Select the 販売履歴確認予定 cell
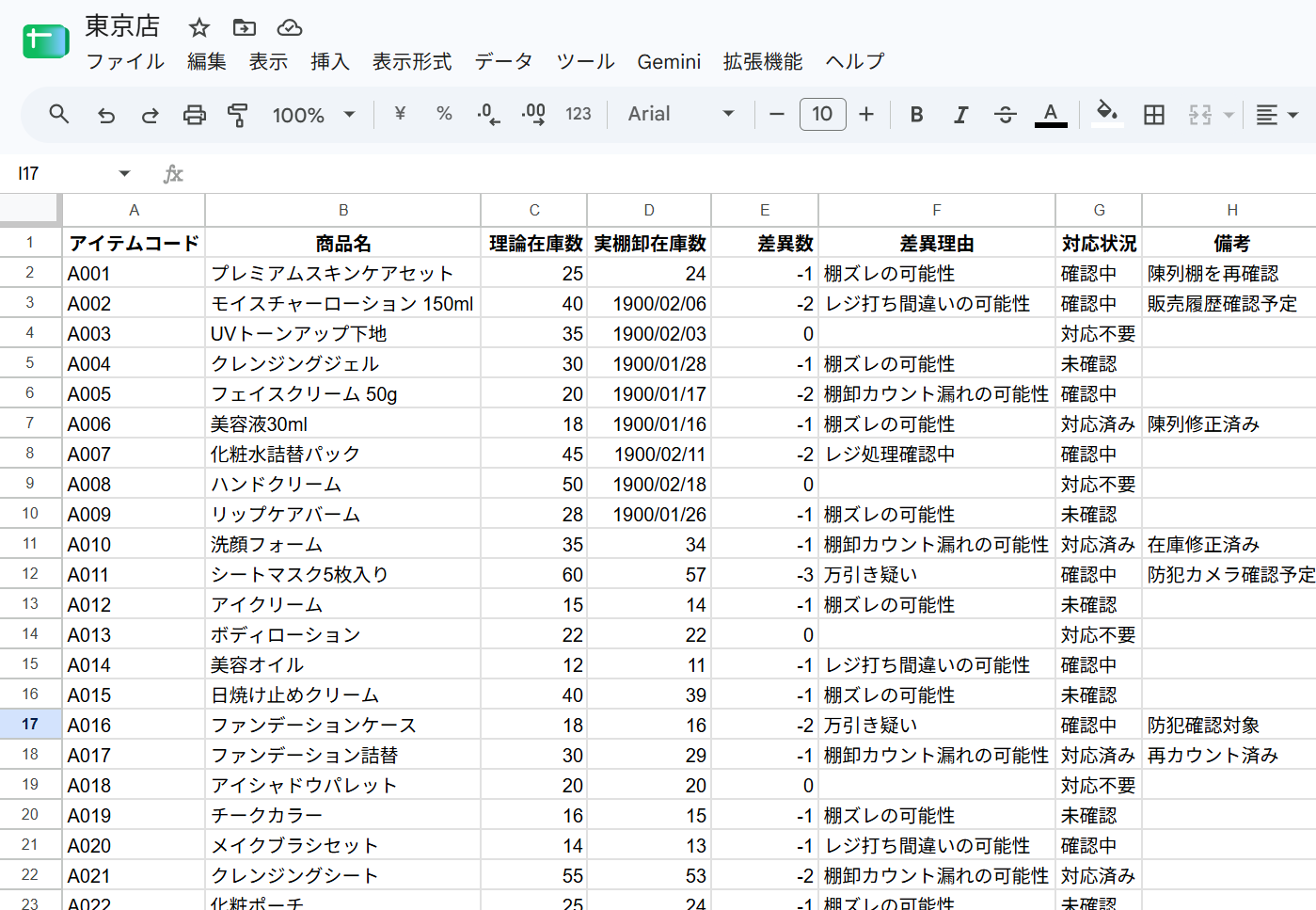This screenshot has width=1316, height=910. 1229,303
